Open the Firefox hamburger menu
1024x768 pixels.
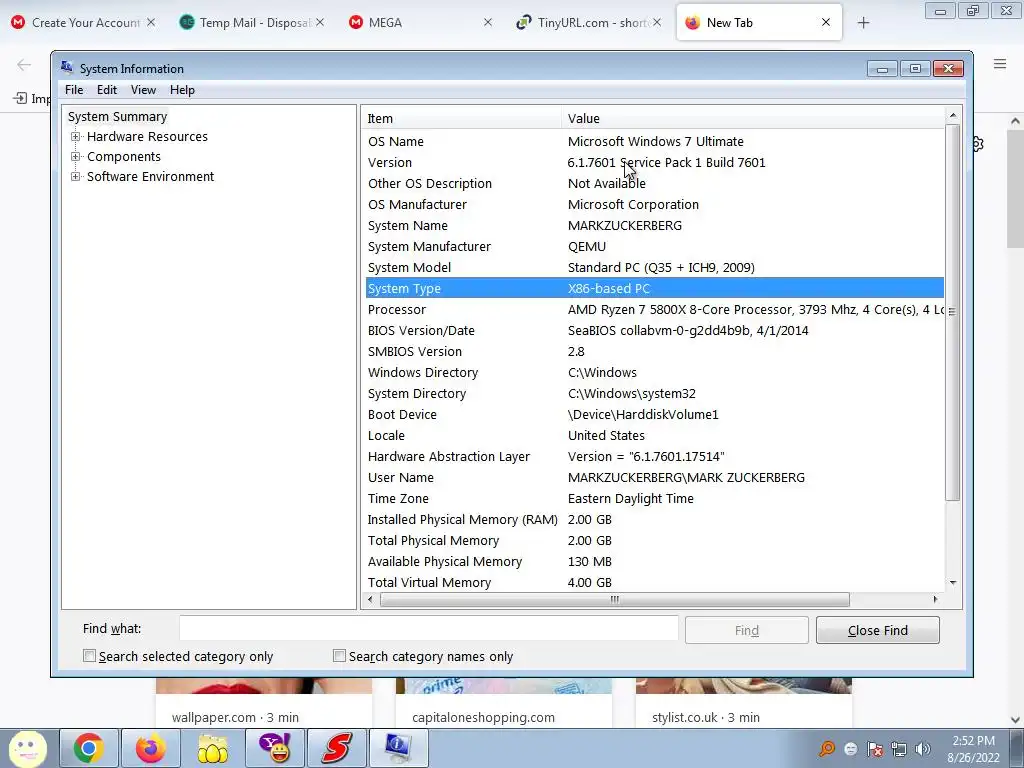tap(1000, 63)
